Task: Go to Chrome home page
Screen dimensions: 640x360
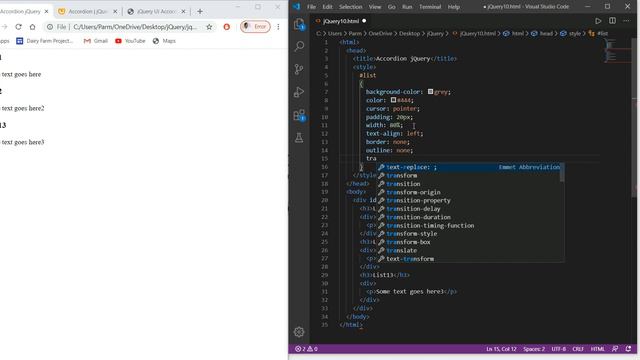Action: pyautogui.click(x=33, y=27)
